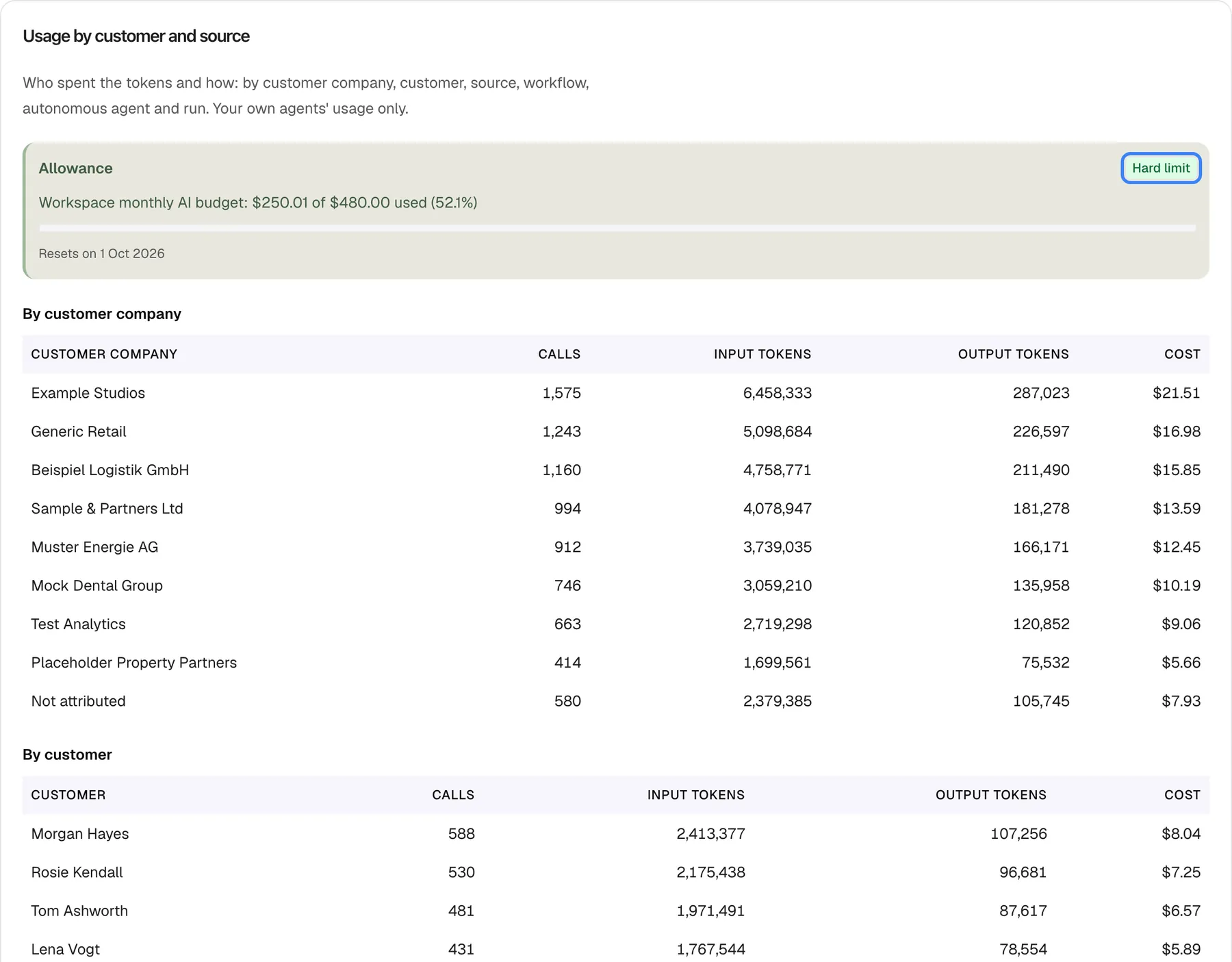1232x962 pixels.
Task: Select Muster Energie AG row name
Action: [x=94, y=547]
